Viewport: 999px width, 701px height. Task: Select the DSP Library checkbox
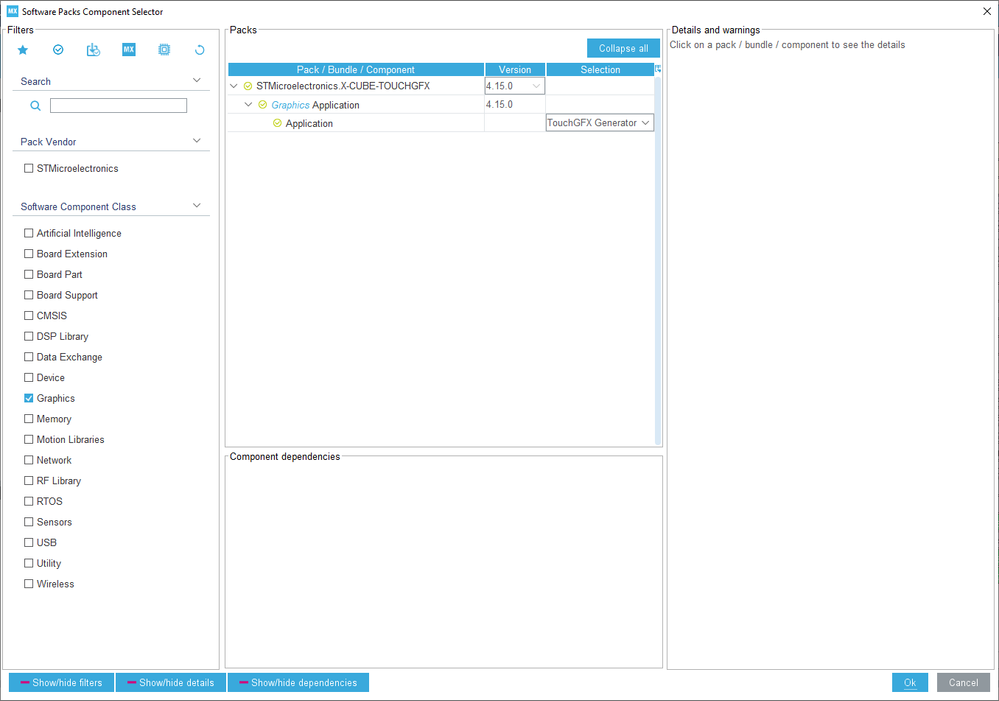pyautogui.click(x=29, y=336)
